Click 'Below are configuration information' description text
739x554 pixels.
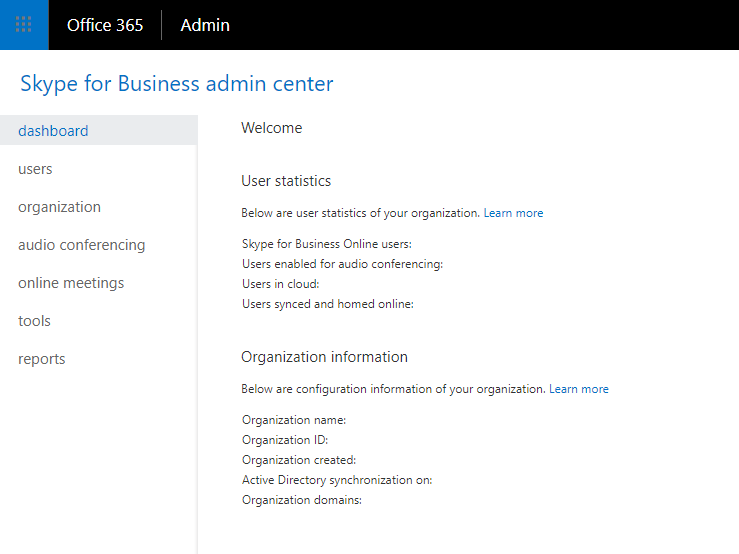coord(393,389)
